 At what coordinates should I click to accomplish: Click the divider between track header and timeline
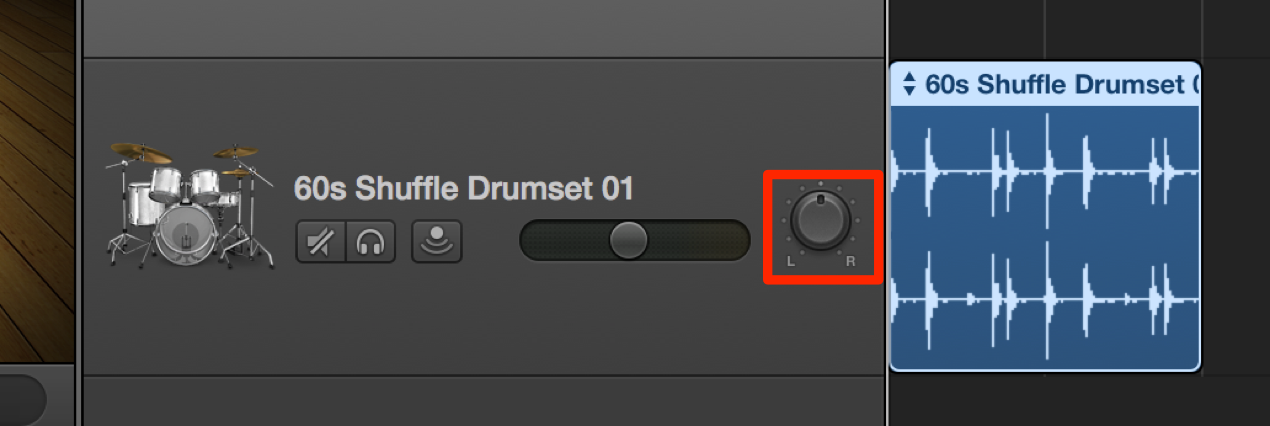[886, 213]
